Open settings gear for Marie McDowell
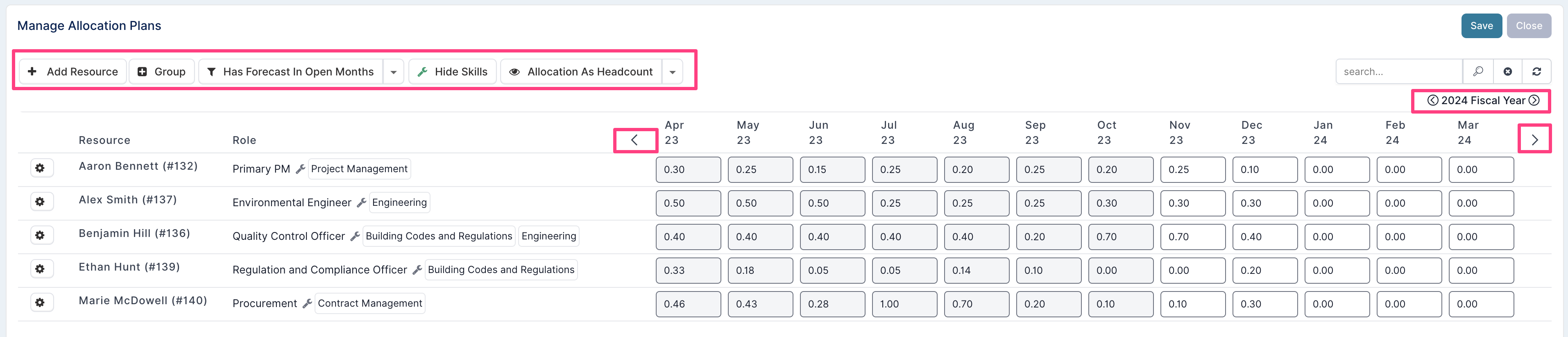Viewport: 1568px width, 337px height. 40,302
